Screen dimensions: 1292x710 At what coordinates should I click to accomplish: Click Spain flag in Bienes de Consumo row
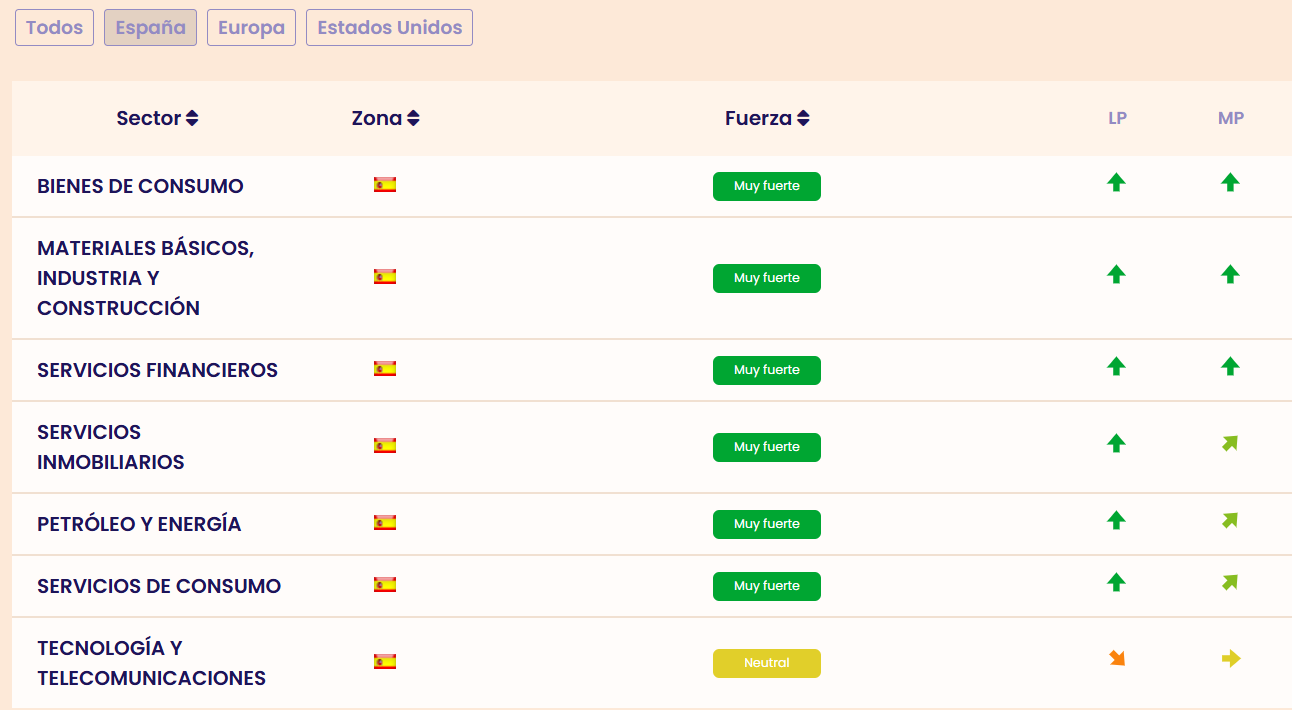(x=385, y=185)
